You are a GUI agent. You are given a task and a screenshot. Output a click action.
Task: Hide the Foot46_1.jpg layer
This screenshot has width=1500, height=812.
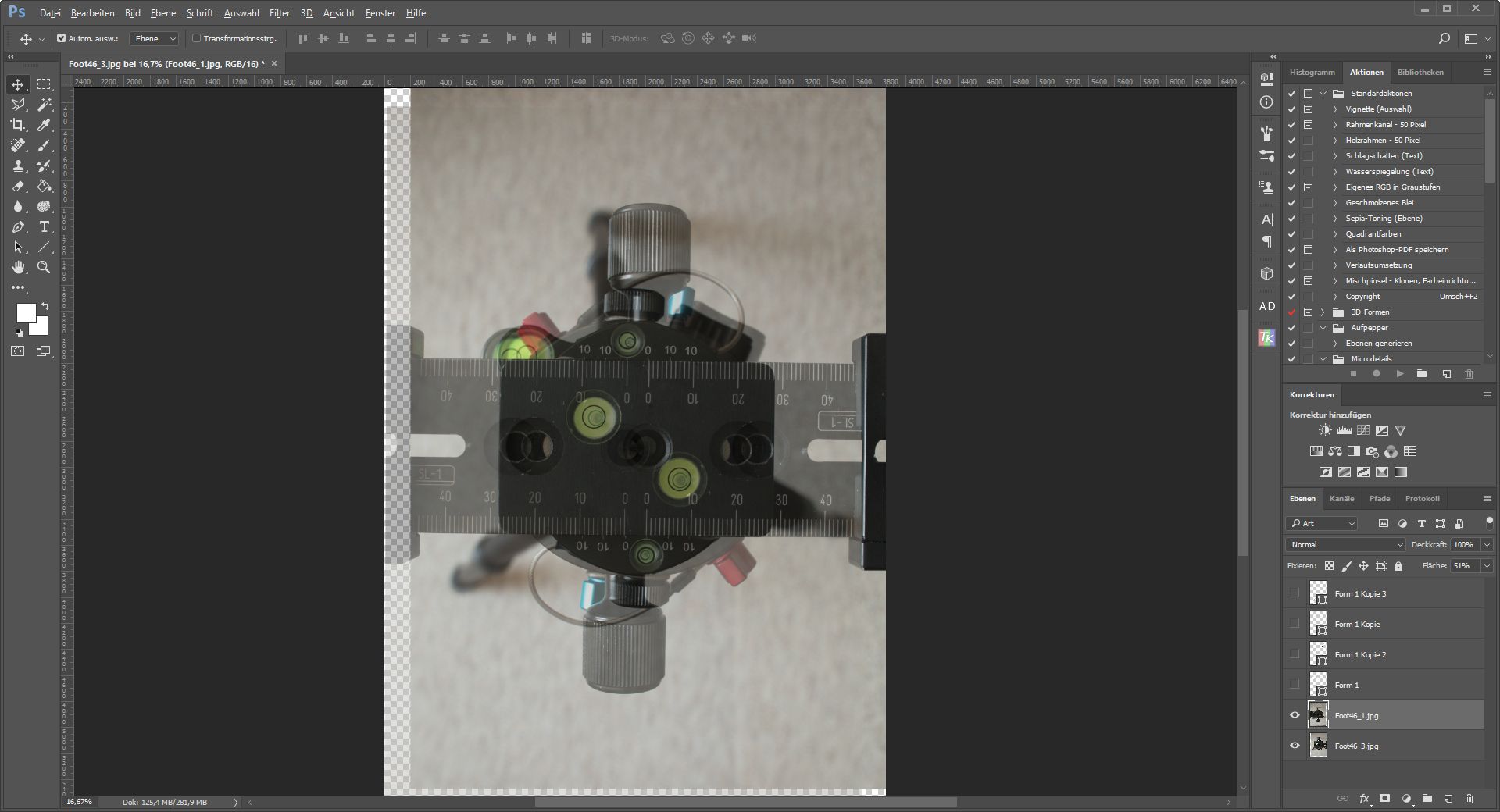point(1295,715)
